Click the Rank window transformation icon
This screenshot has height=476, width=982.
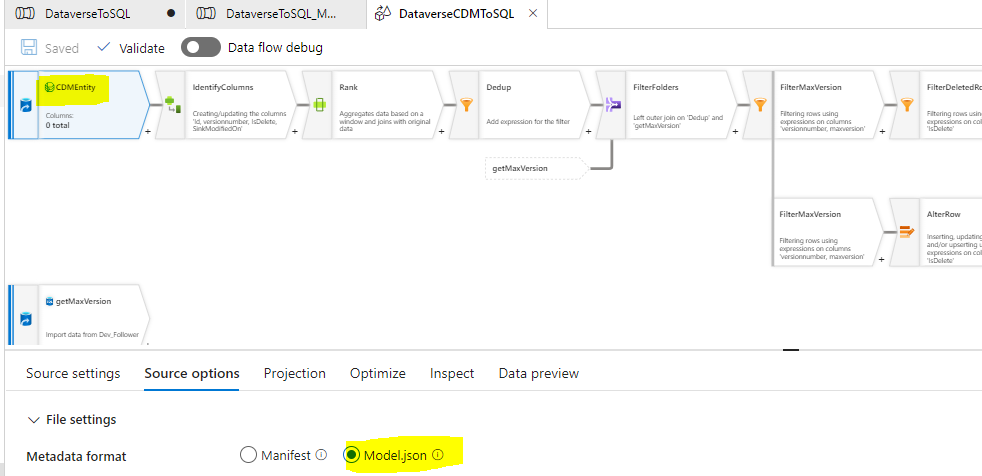[319, 105]
